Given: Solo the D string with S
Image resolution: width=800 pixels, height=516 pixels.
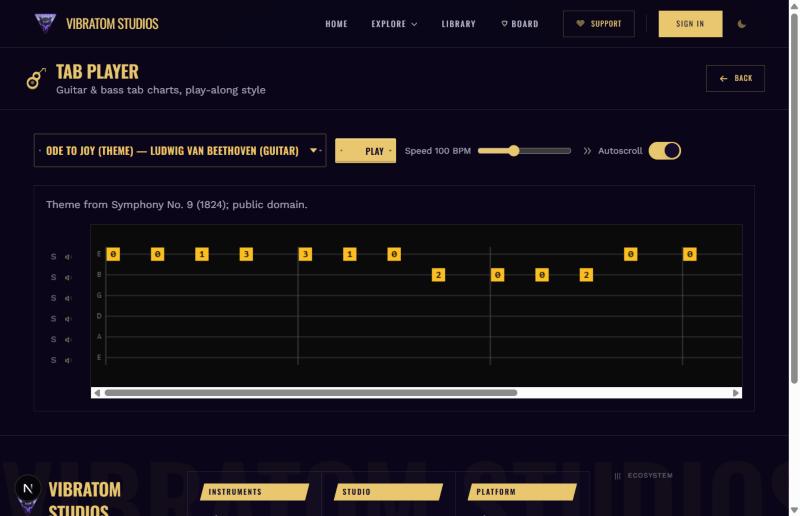Looking at the screenshot, I should pyautogui.click(x=54, y=319).
